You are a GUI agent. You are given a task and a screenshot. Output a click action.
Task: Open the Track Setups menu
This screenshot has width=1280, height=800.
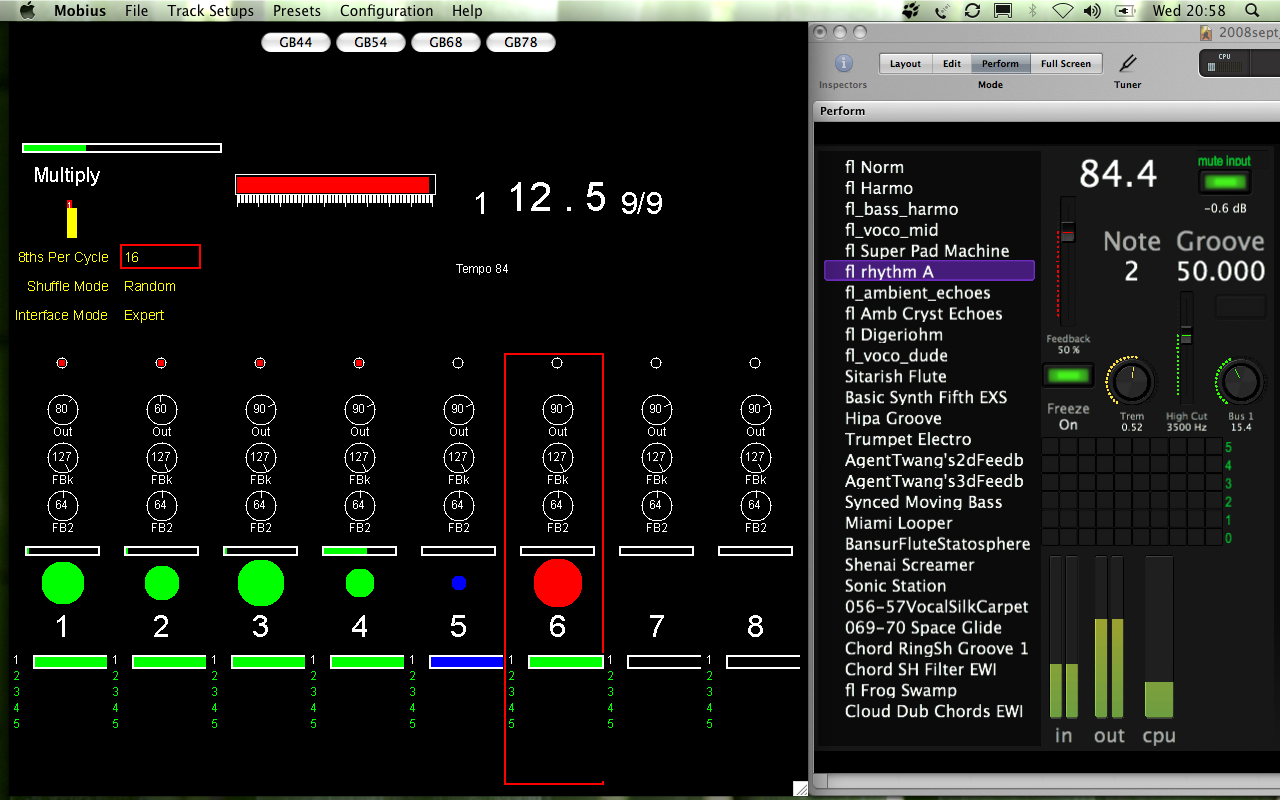pos(211,11)
